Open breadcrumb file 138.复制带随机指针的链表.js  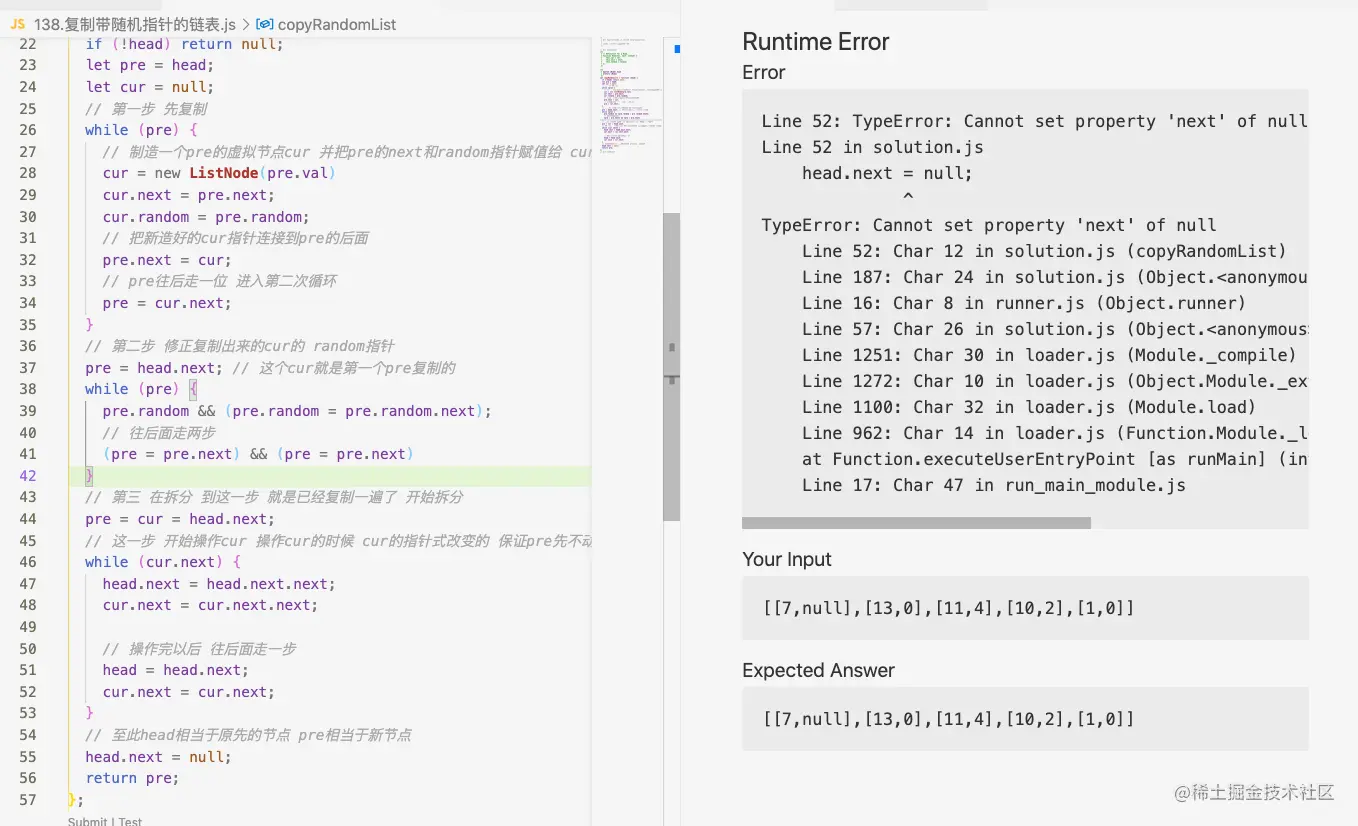[135, 24]
